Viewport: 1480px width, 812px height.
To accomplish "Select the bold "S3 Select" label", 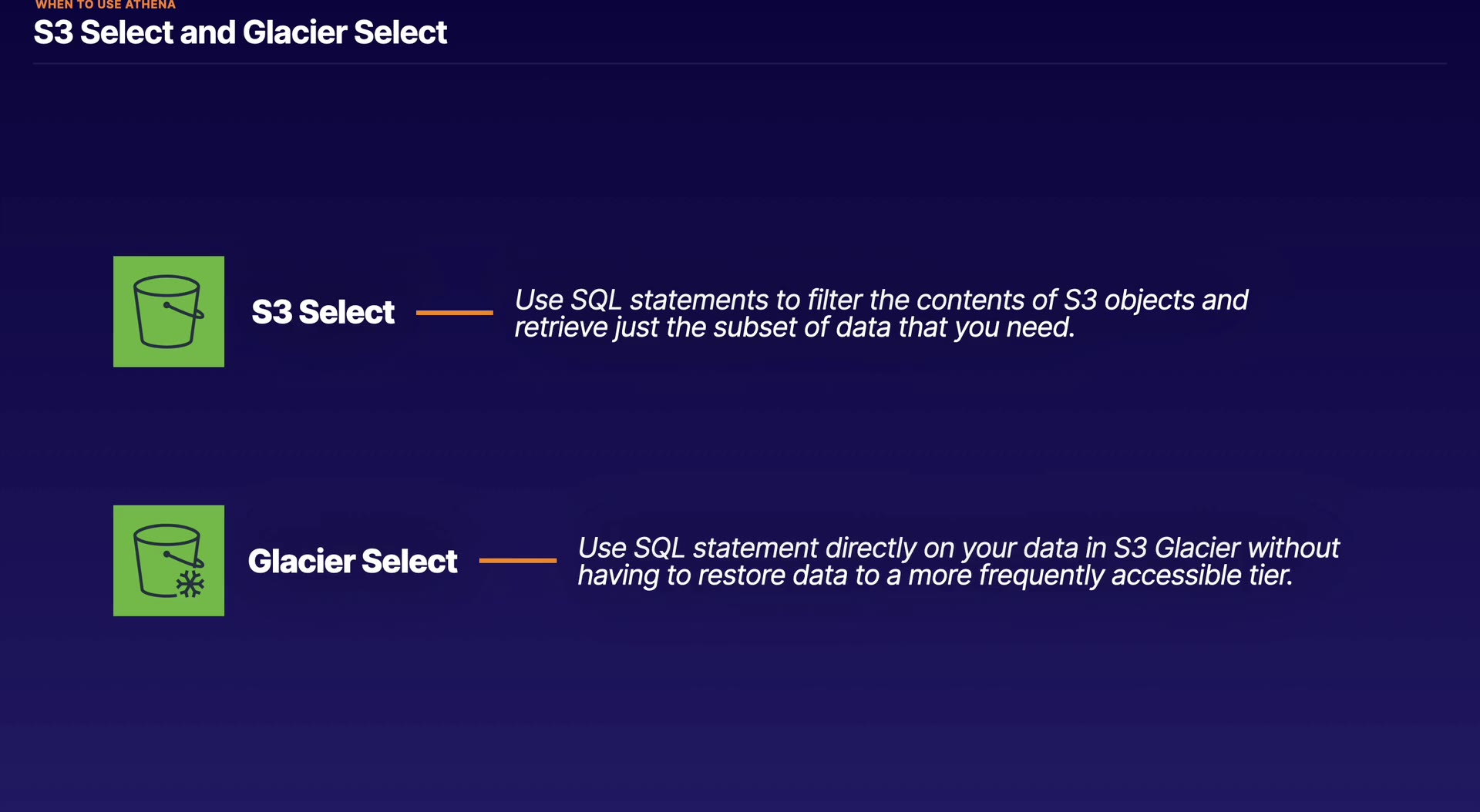I will (323, 312).
